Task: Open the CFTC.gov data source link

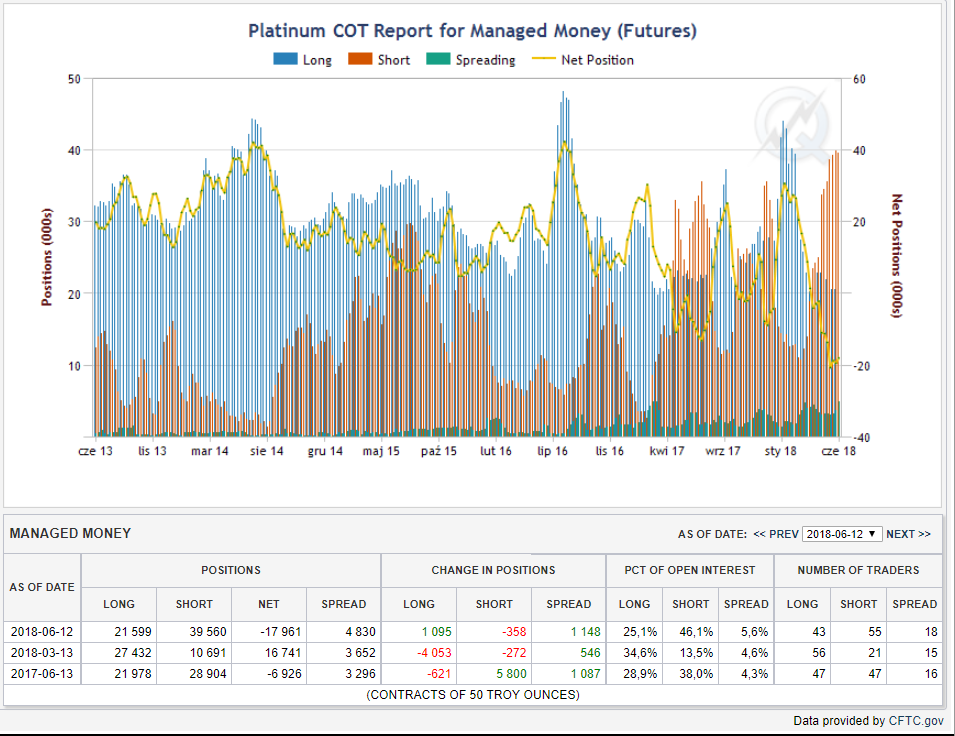Action: 916,721
